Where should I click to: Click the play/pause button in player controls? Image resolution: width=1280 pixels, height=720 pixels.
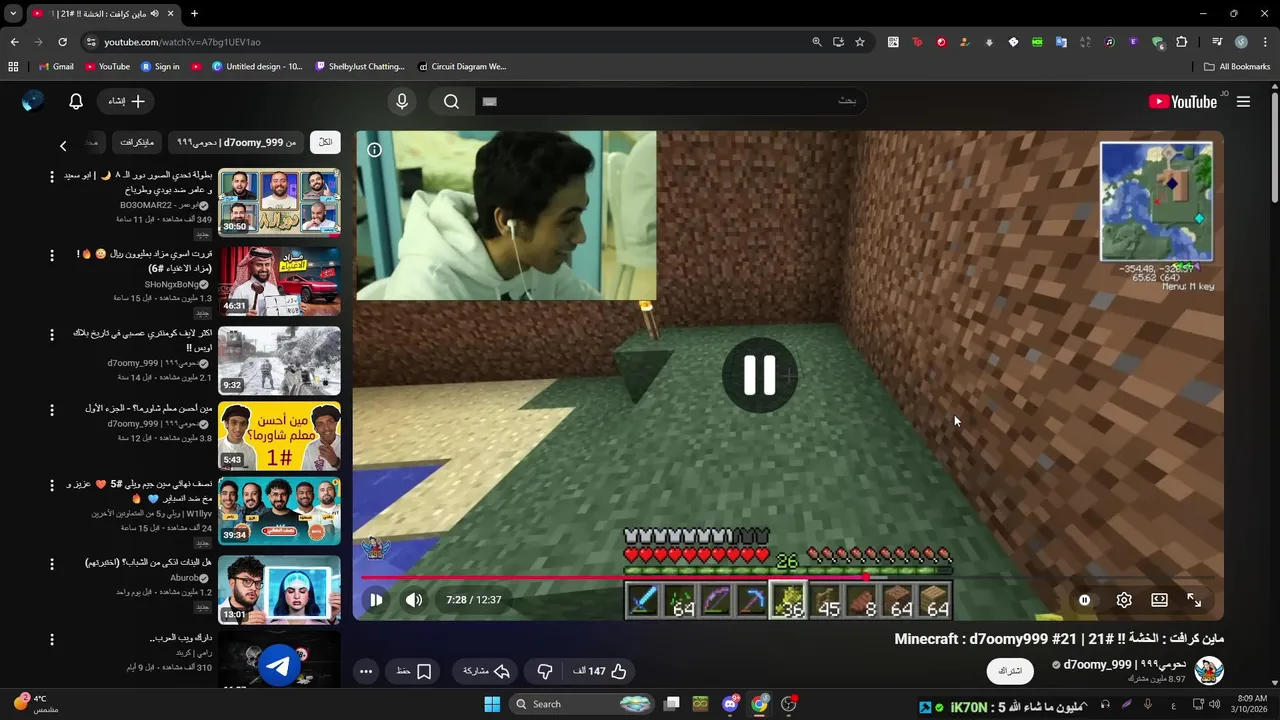pyautogui.click(x=376, y=600)
